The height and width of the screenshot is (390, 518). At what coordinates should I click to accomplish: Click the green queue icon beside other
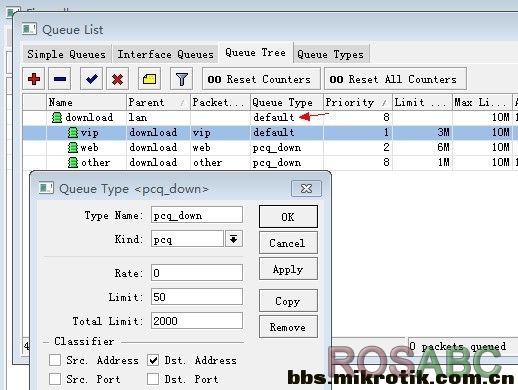pos(73,162)
